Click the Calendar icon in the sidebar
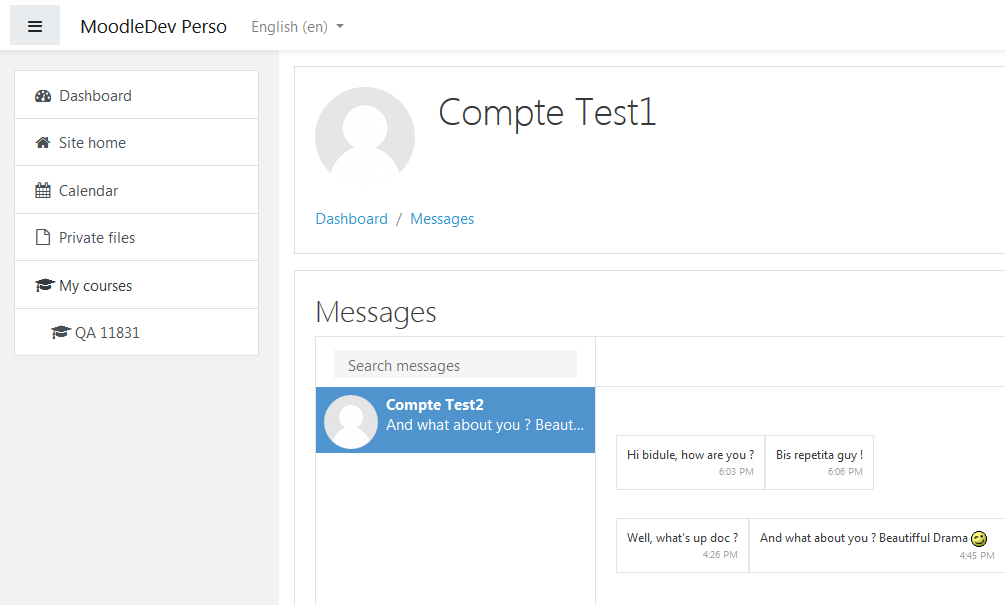This screenshot has height=605, width=1005. pos(43,190)
